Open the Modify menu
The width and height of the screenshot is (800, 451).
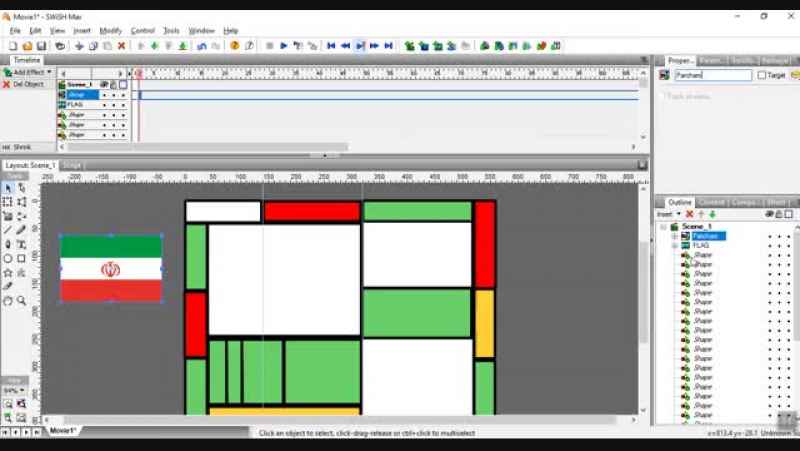tap(110, 31)
